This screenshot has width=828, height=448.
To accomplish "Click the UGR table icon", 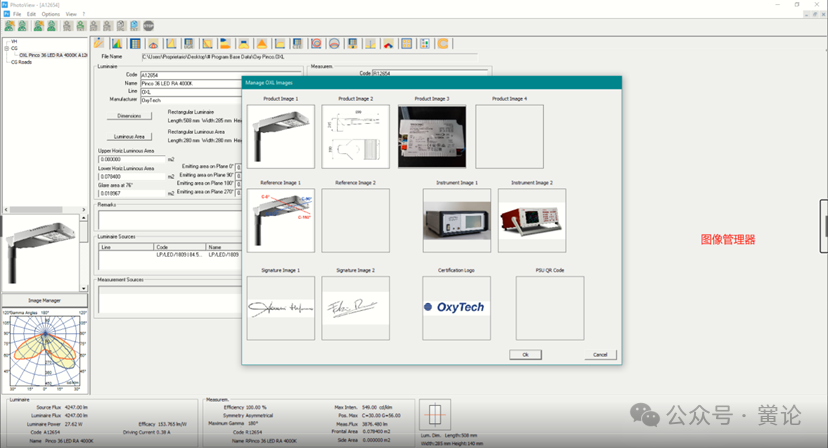I will 189,44.
